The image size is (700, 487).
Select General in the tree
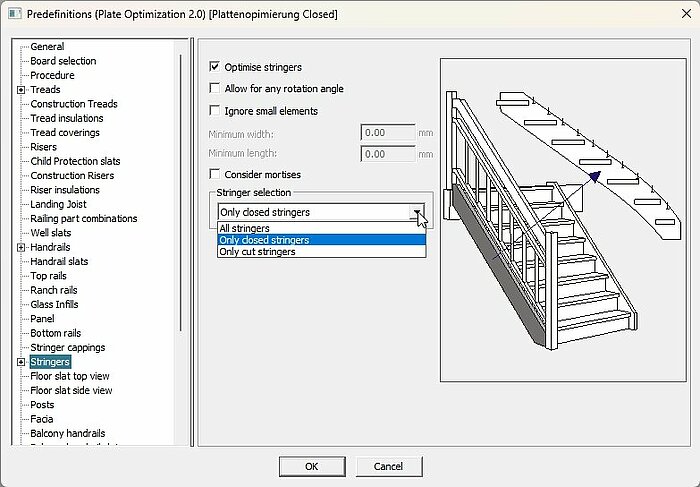pos(47,46)
